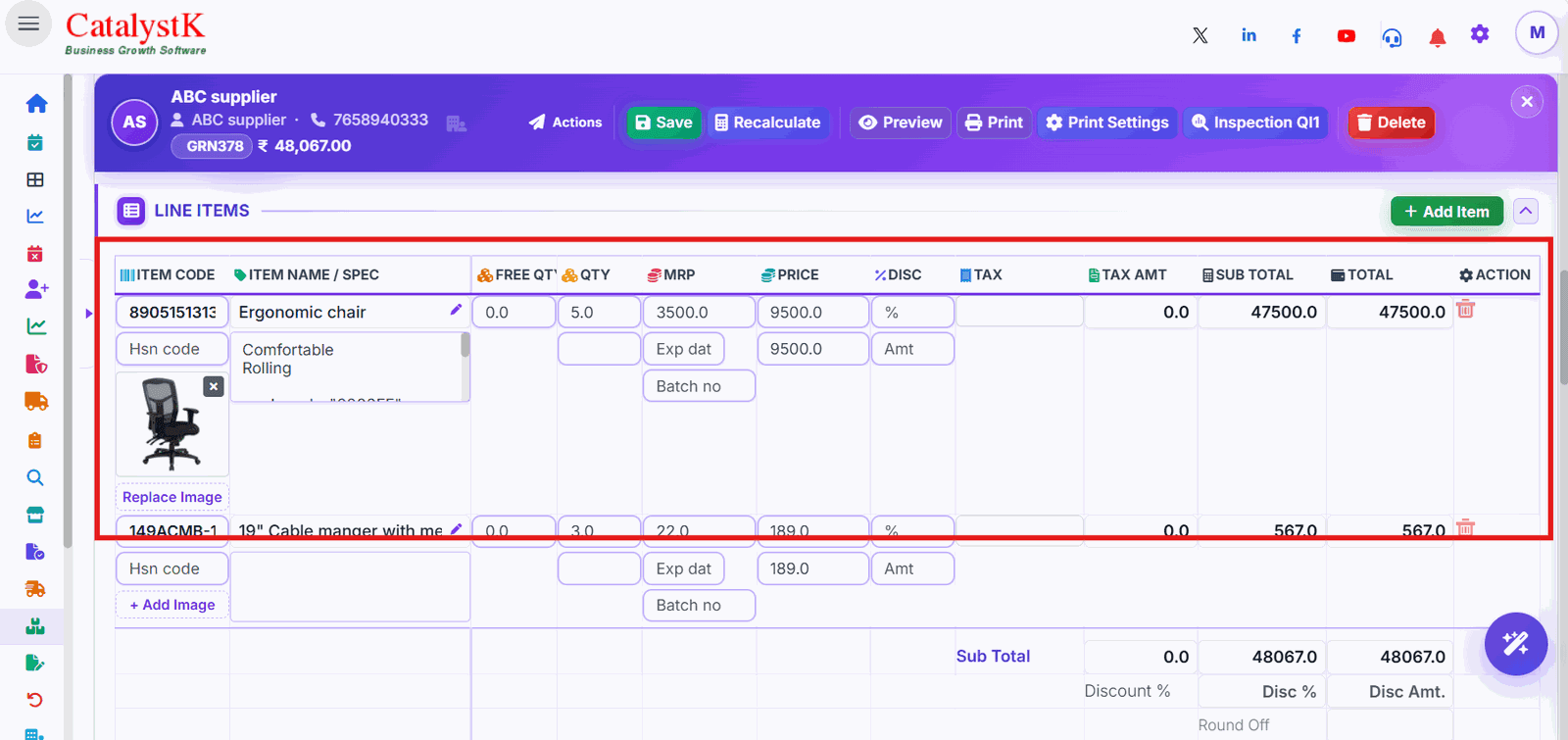Click the QTY field showing 5.0

(599, 312)
